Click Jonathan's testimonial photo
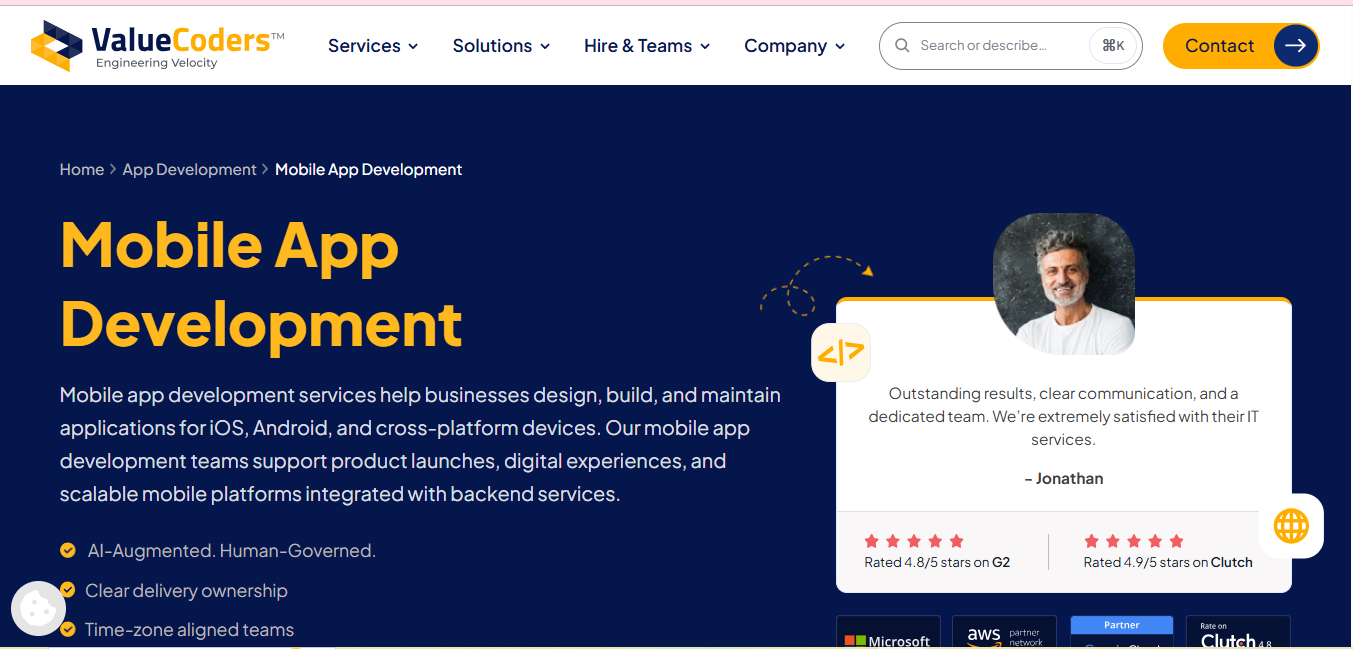The height and width of the screenshot is (649, 1353). pyautogui.click(x=1064, y=284)
